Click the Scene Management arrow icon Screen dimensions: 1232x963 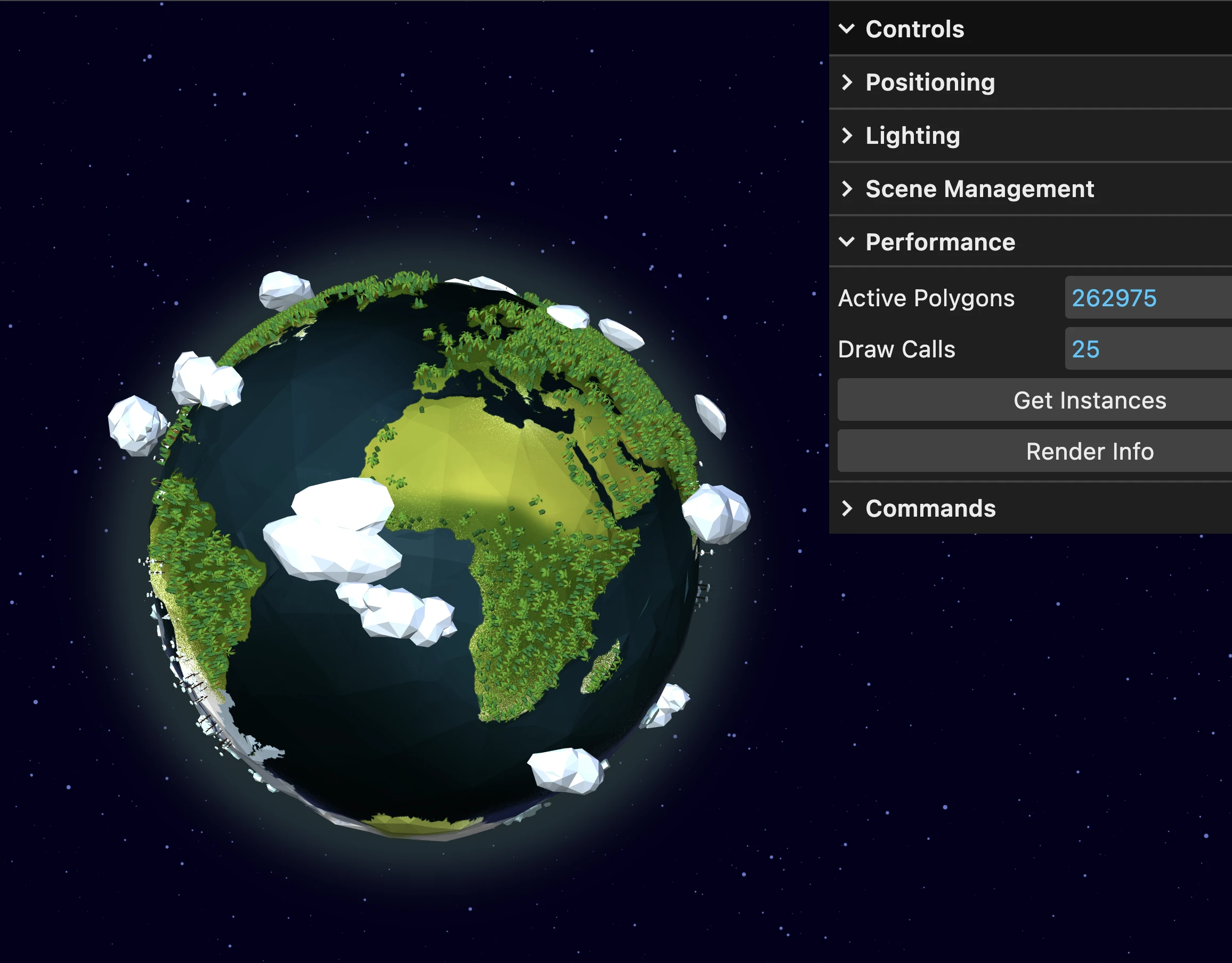(x=847, y=189)
